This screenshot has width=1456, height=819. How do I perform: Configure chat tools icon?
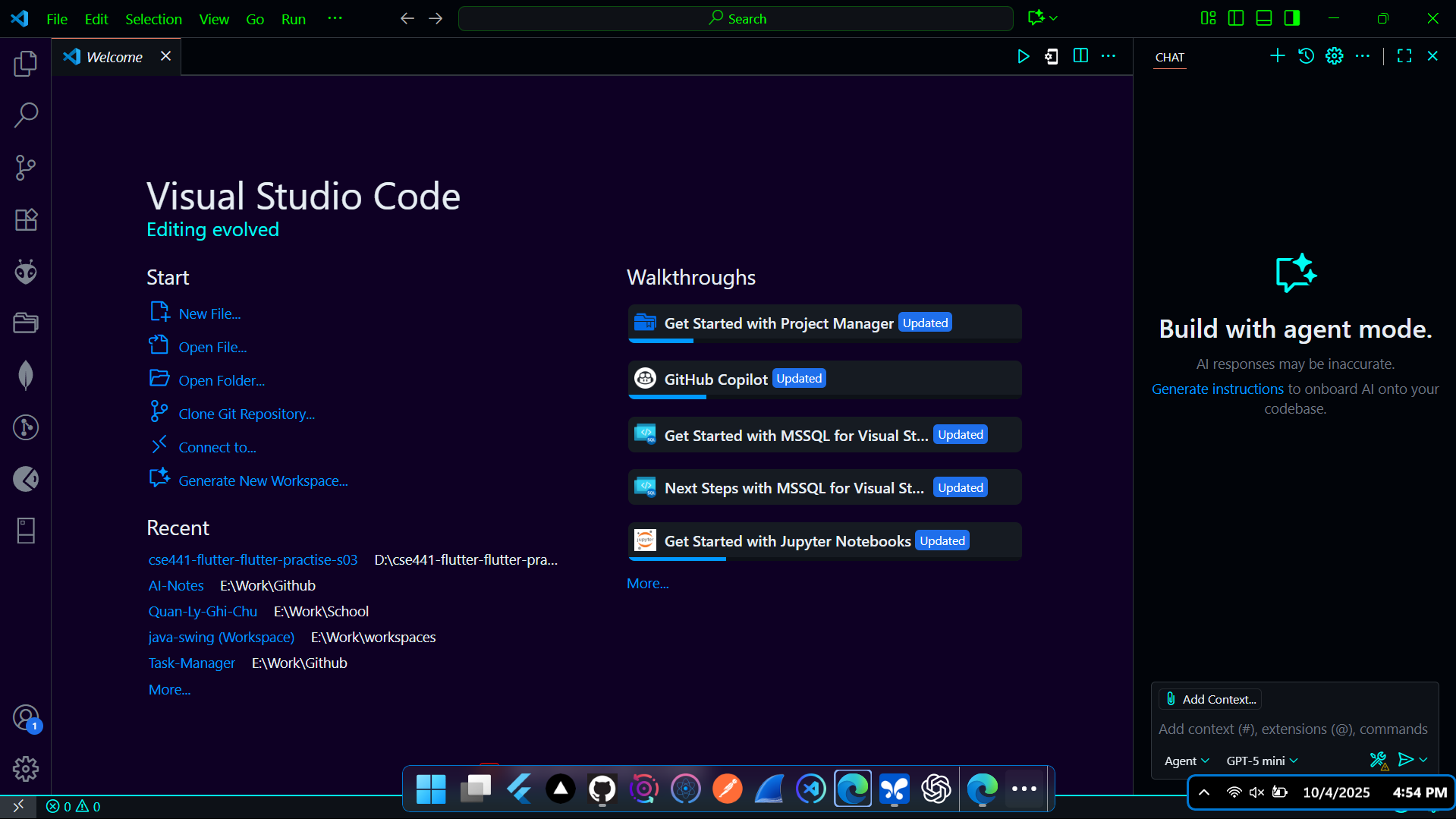[x=1379, y=760]
